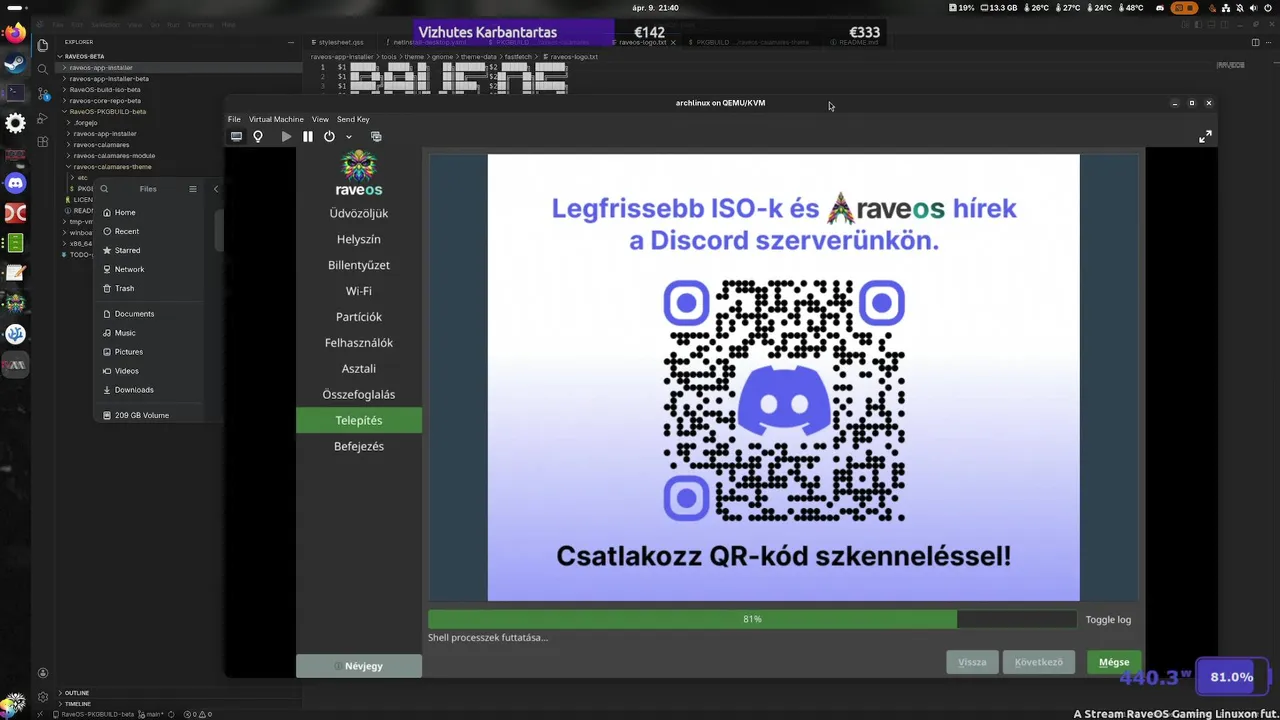Open Files hamburger menu
The height and width of the screenshot is (720, 1280).
(x=192, y=188)
